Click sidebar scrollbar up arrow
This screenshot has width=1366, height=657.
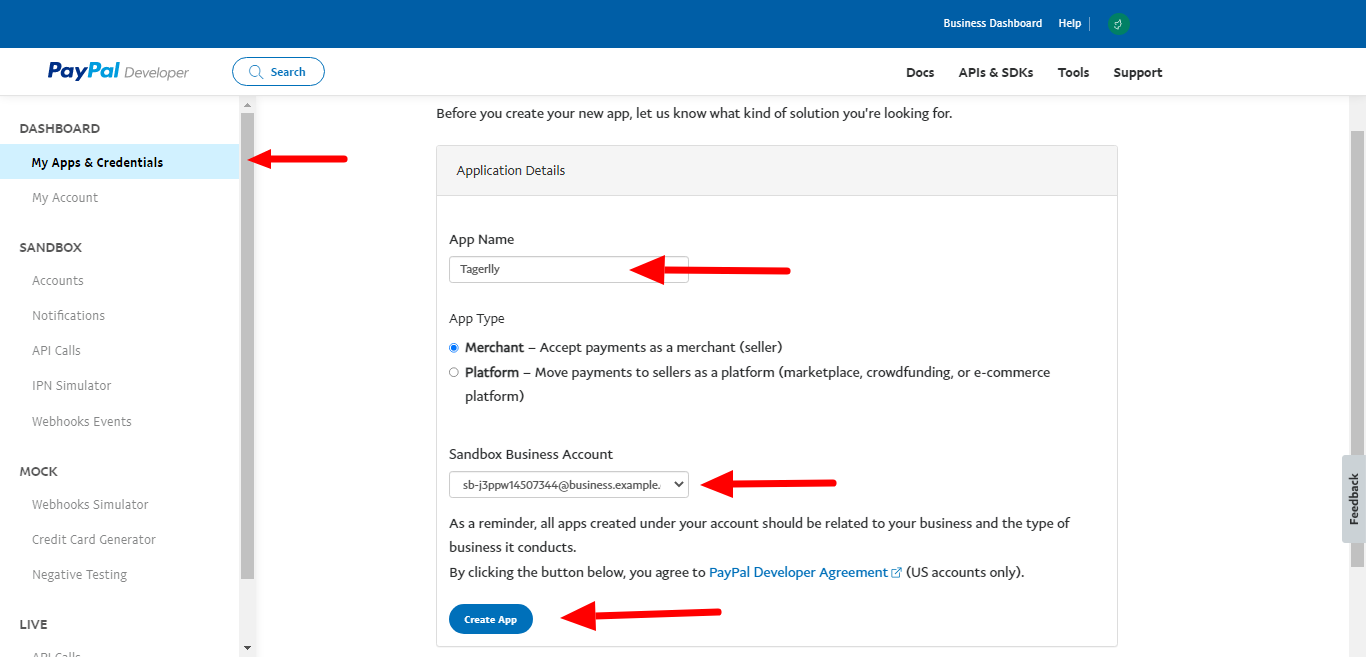248,104
